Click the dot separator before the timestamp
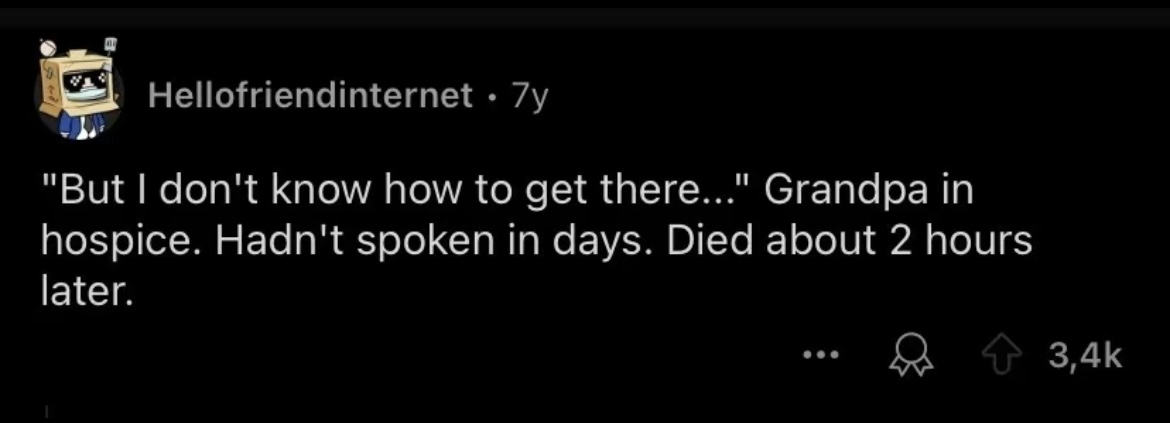Viewport: 1170px width, 423px height. 492,96
